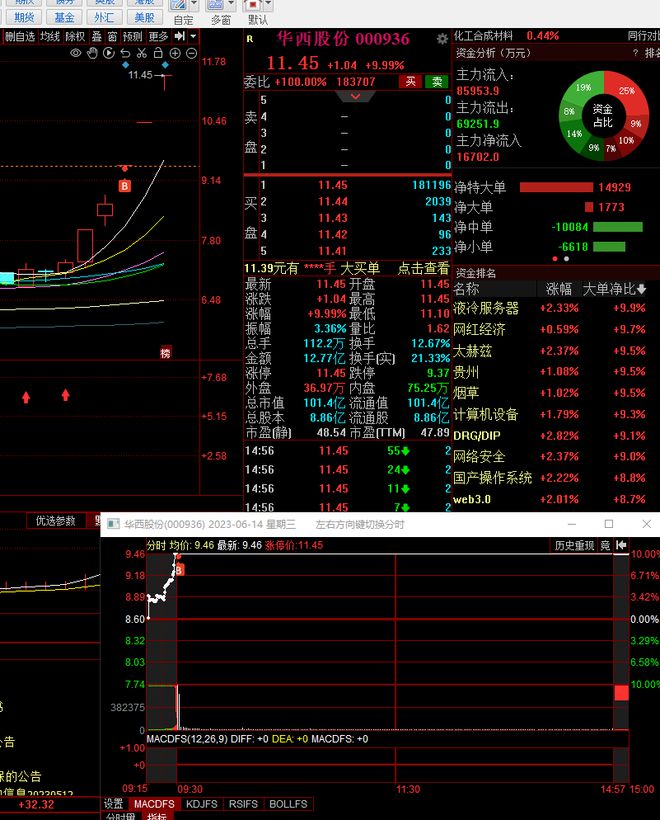
Task: Click 点击查看 to view large orders
Action: (x=423, y=268)
